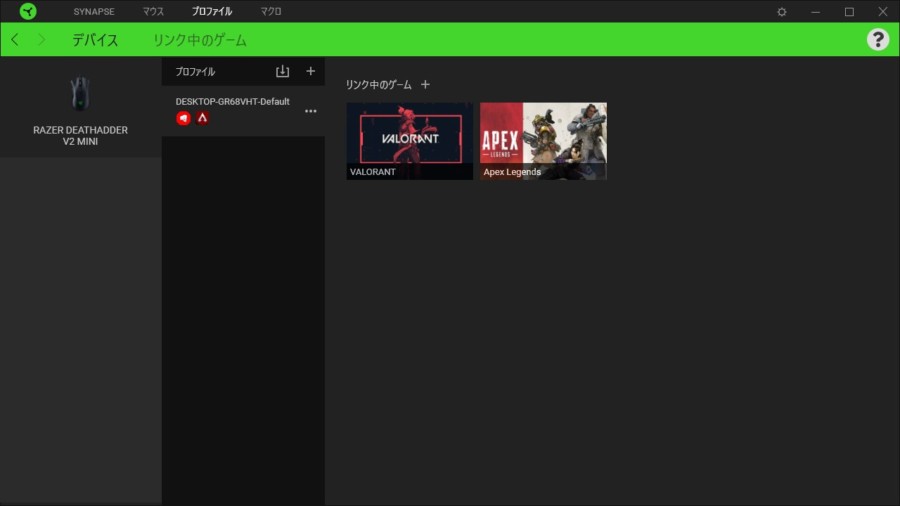
Task: Open the SYNAPSE tab
Action: pyautogui.click(x=93, y=12)
